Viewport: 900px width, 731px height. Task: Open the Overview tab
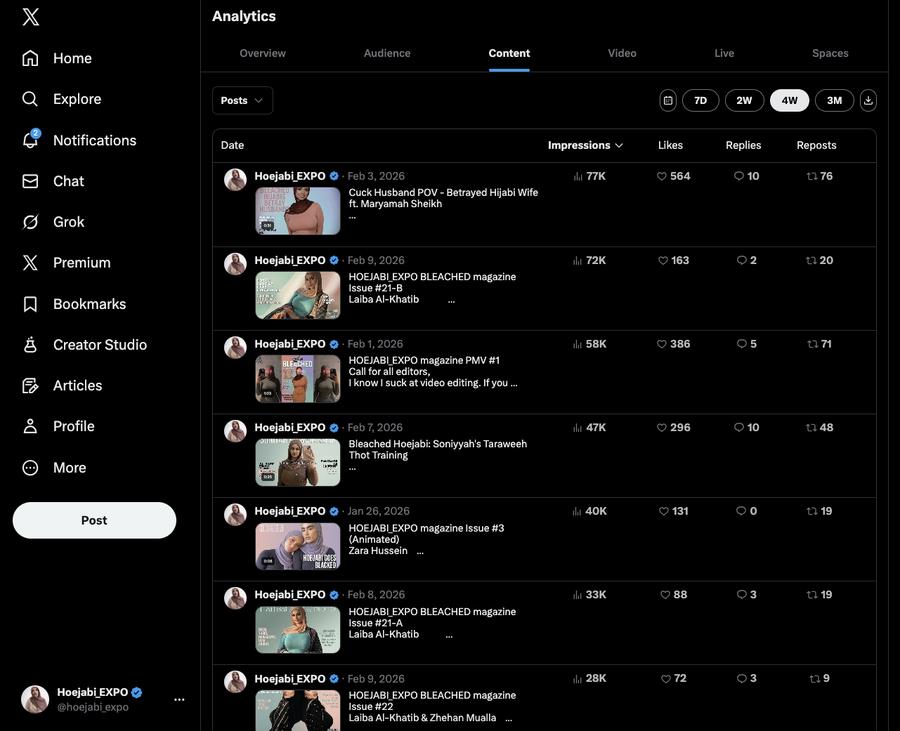(x=263, y=53)
